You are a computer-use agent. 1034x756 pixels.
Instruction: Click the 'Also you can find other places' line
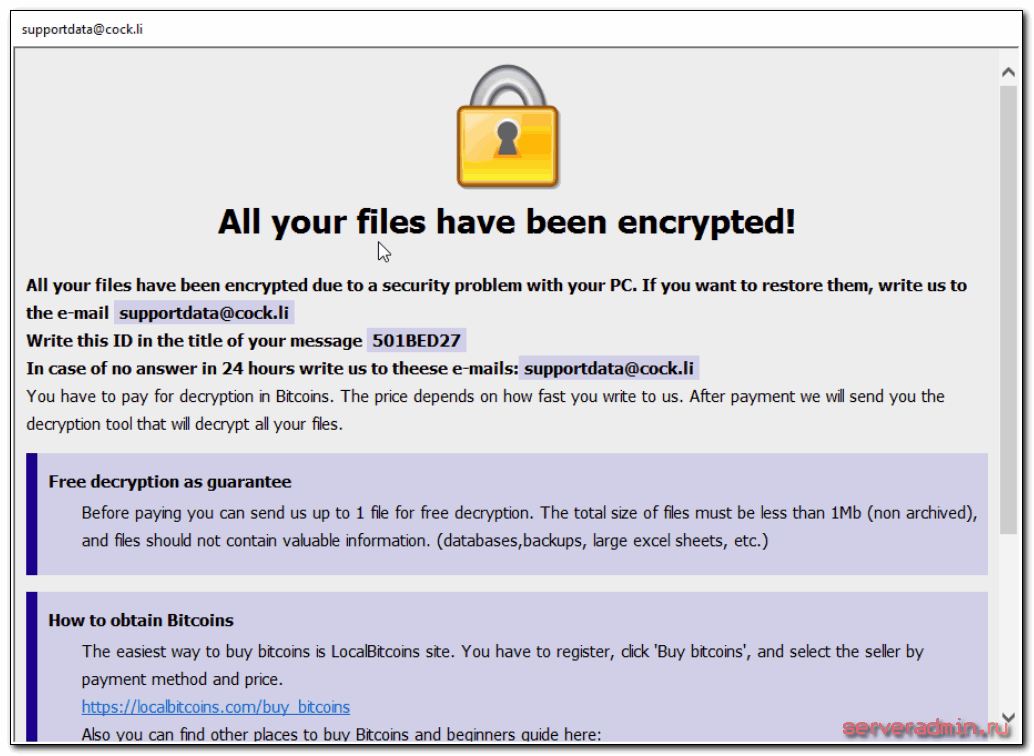tap(341, 735)
